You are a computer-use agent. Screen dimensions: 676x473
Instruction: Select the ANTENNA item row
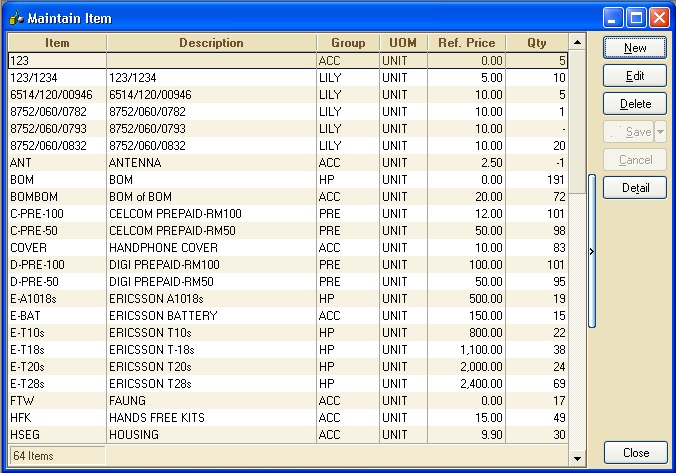[x=288, y=163]
